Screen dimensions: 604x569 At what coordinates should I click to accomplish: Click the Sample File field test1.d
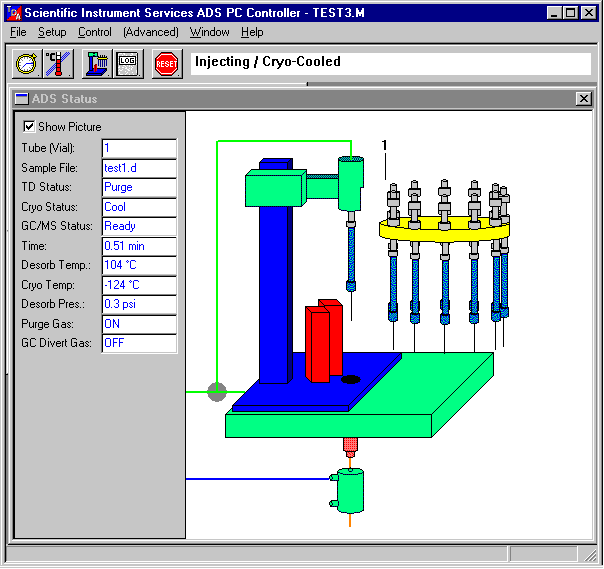[x=139, y=168]
